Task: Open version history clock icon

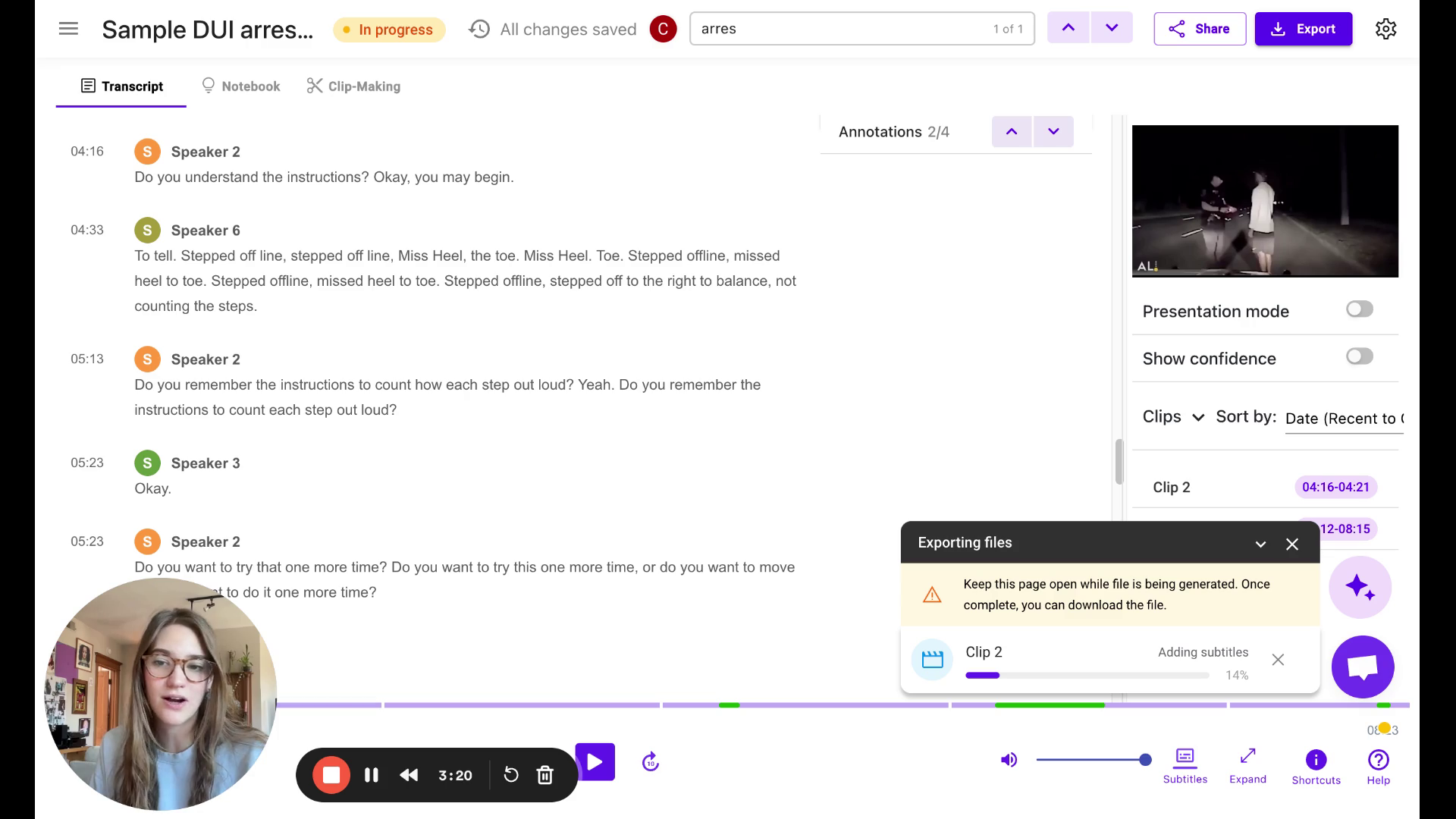Action: click(479, 29)
